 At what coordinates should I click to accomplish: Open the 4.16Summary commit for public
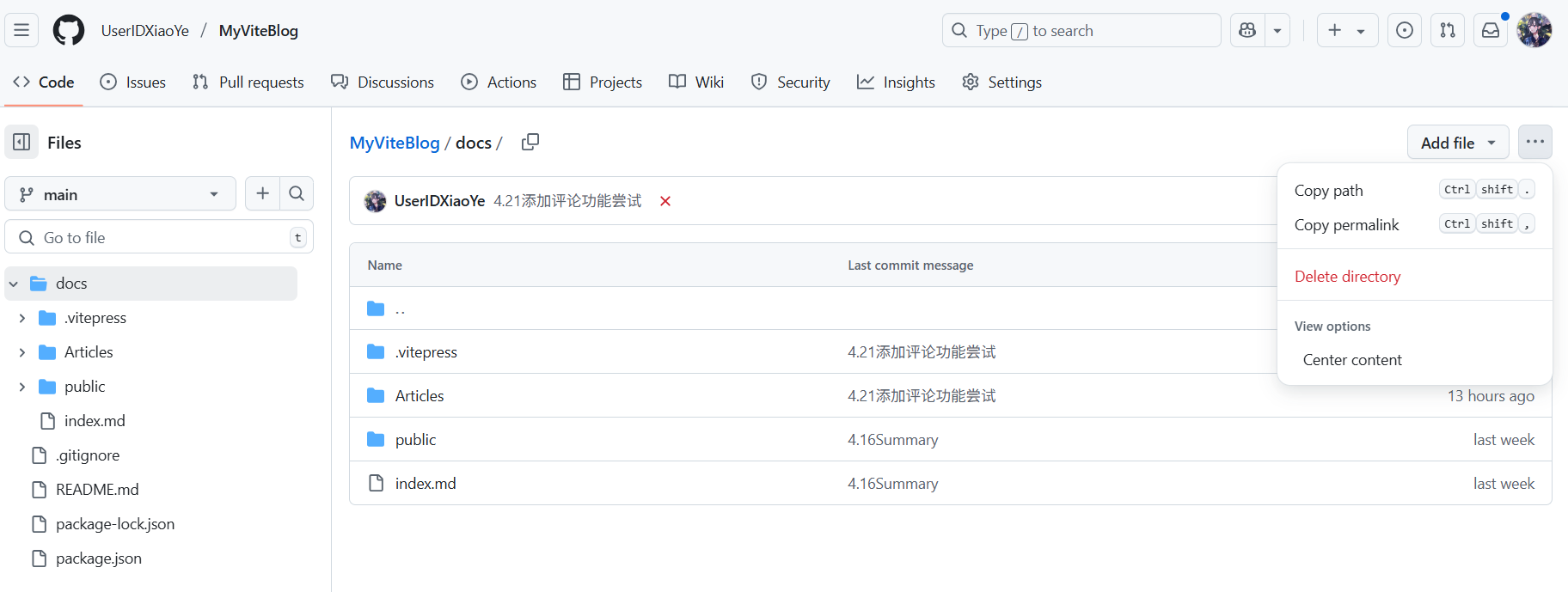coord(893,440)
